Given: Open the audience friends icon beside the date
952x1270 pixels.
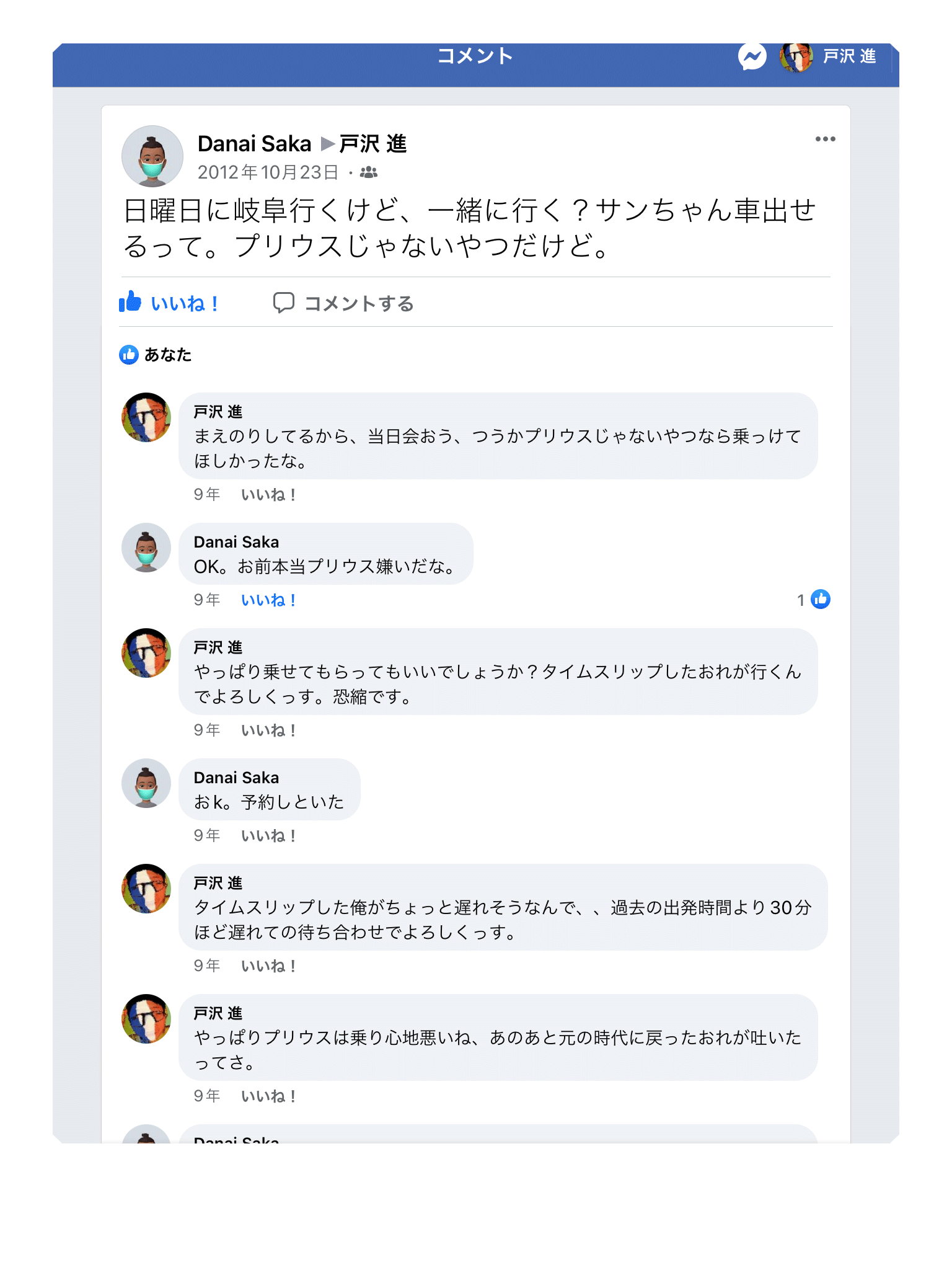Looking at the screenshot, I should tap(369, 172).
